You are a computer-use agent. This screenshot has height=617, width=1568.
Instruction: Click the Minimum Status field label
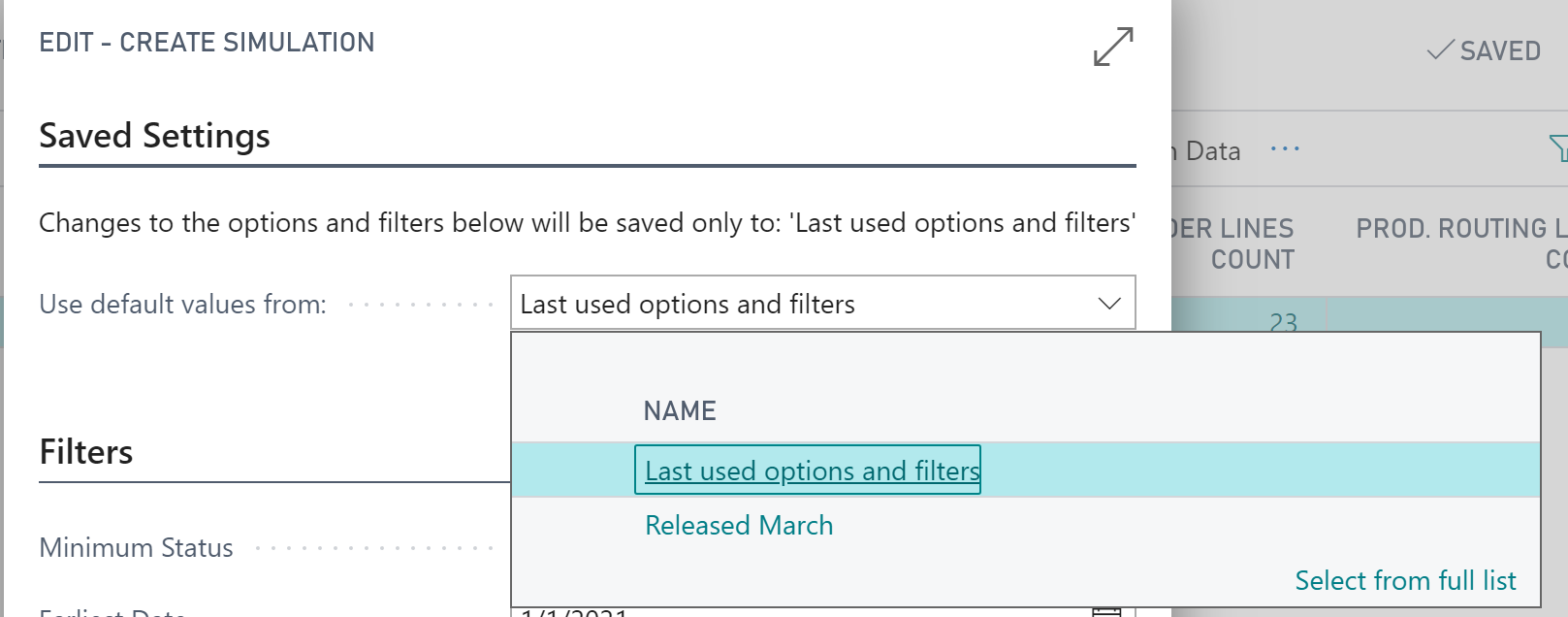point(136,548)
